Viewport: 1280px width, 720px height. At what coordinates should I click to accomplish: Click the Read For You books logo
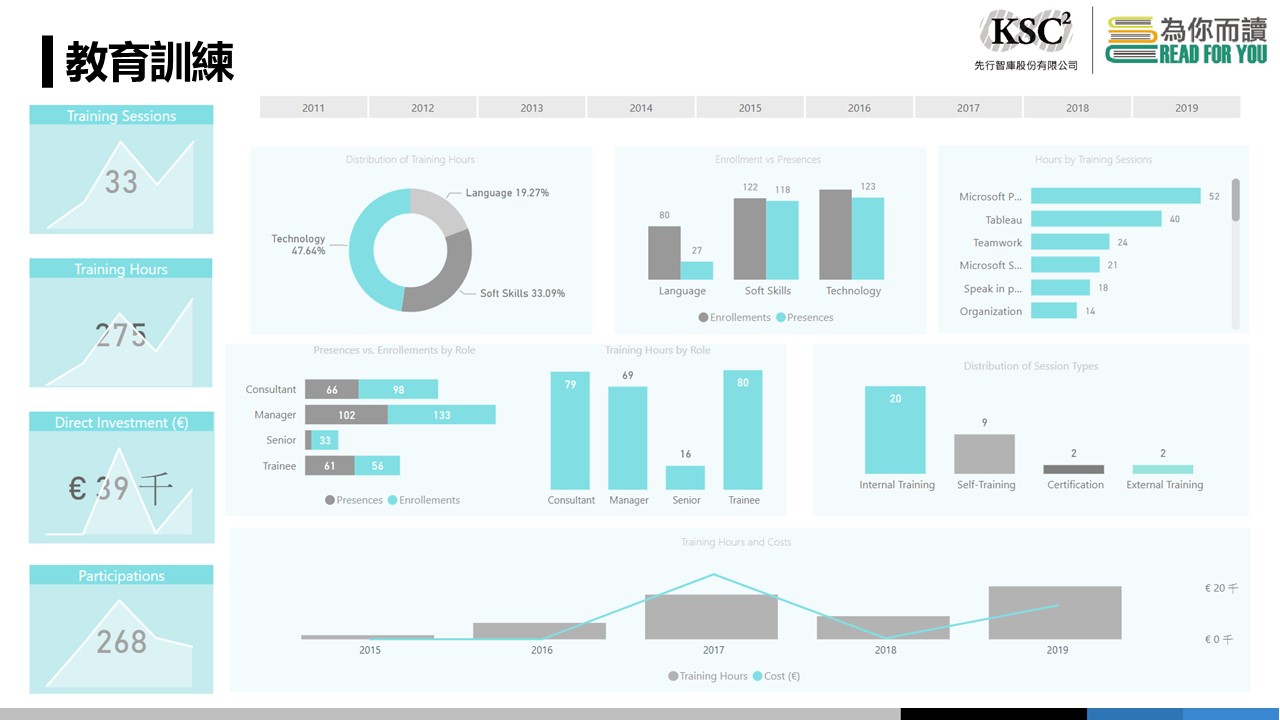pos(1186,41)
